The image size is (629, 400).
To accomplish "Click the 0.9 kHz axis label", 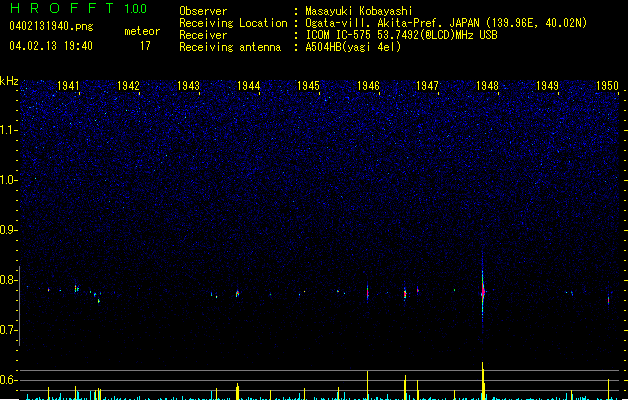I will [8, 230].
